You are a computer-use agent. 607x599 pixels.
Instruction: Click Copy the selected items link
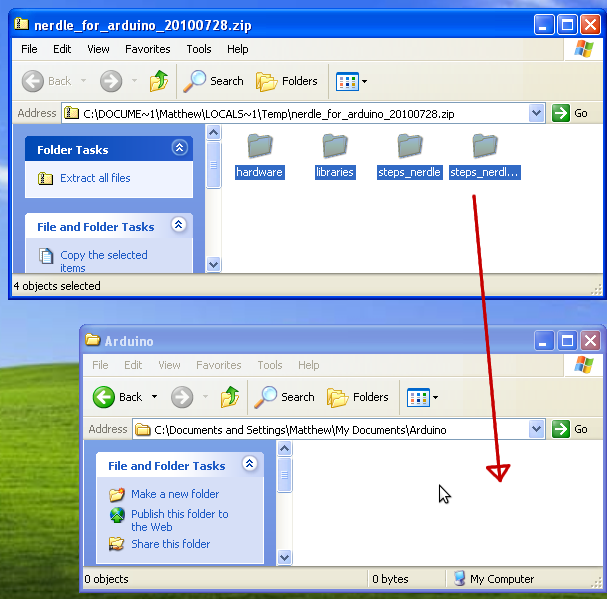coord(104,261)
